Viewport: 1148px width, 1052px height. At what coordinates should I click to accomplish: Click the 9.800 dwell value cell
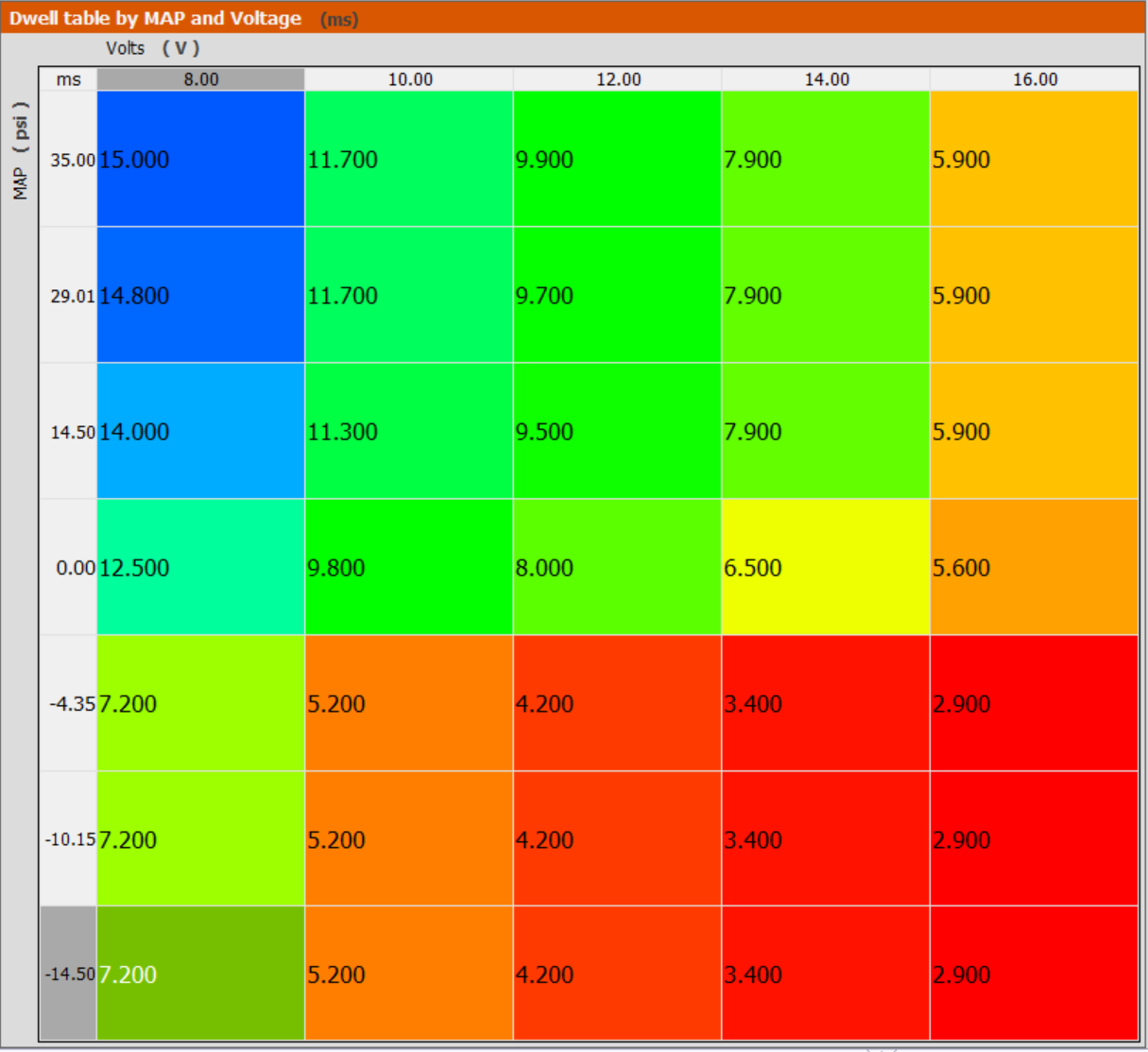[x=409, y=567]
